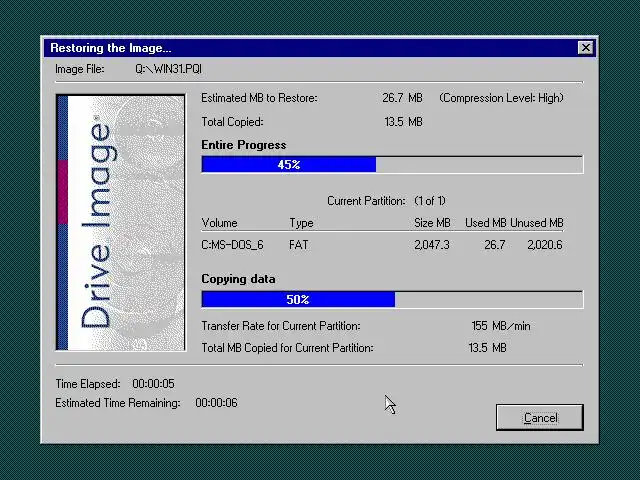Click the Copying data heading
Image resolution: width=640 pixels, height=480 pixels.
click(x=238, y=279)
